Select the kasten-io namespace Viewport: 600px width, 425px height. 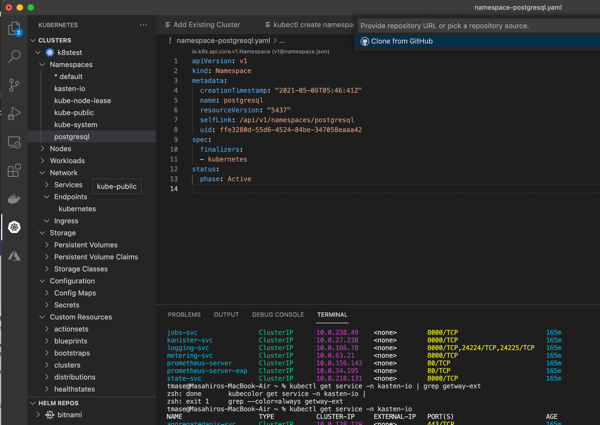click(70, 88)
